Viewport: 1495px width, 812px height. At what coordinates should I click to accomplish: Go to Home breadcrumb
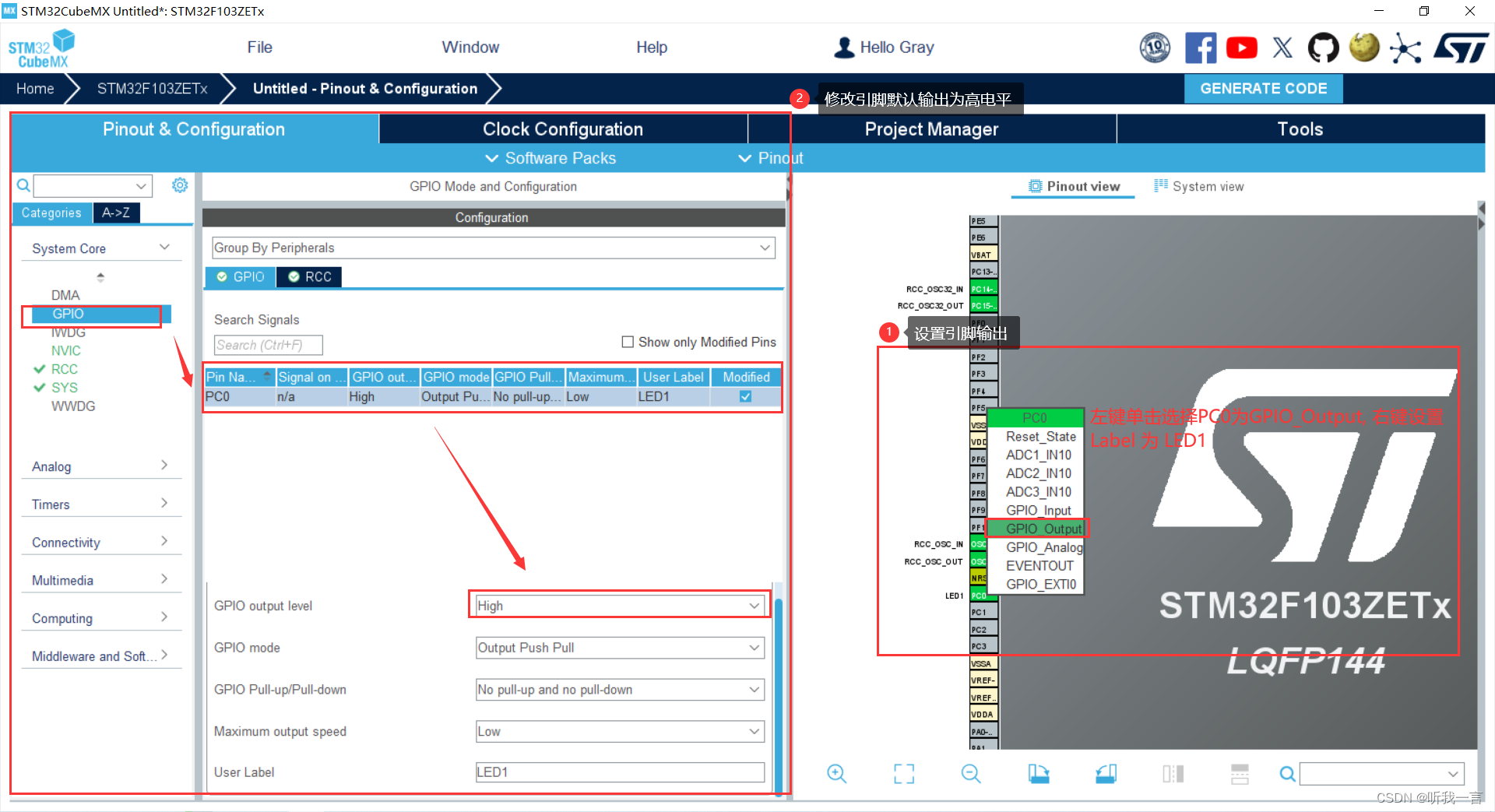pyautogui.click(x=35, y=89)
